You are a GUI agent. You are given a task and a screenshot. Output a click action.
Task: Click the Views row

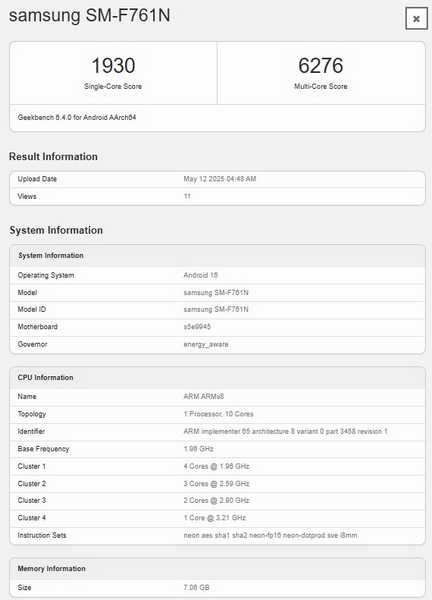(217, 196)
